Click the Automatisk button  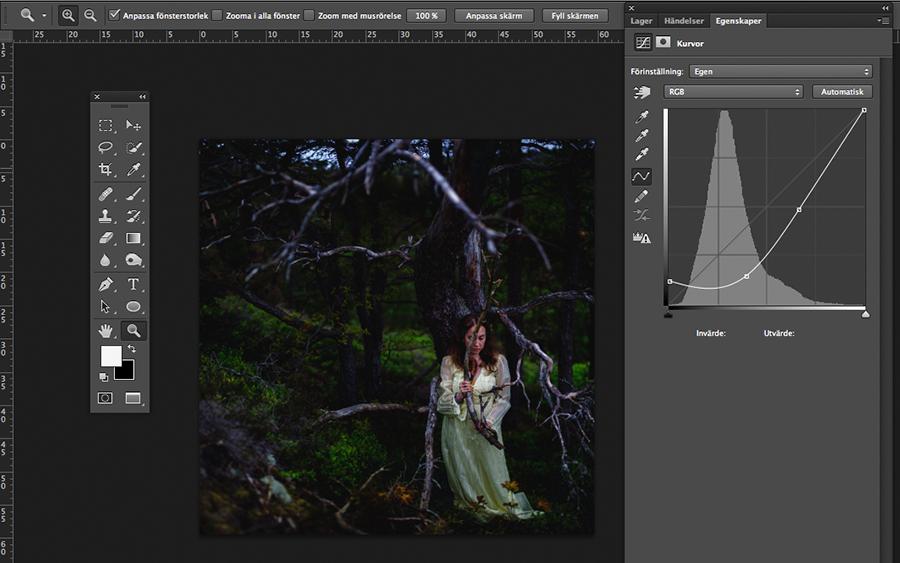(x=842, y=92)
